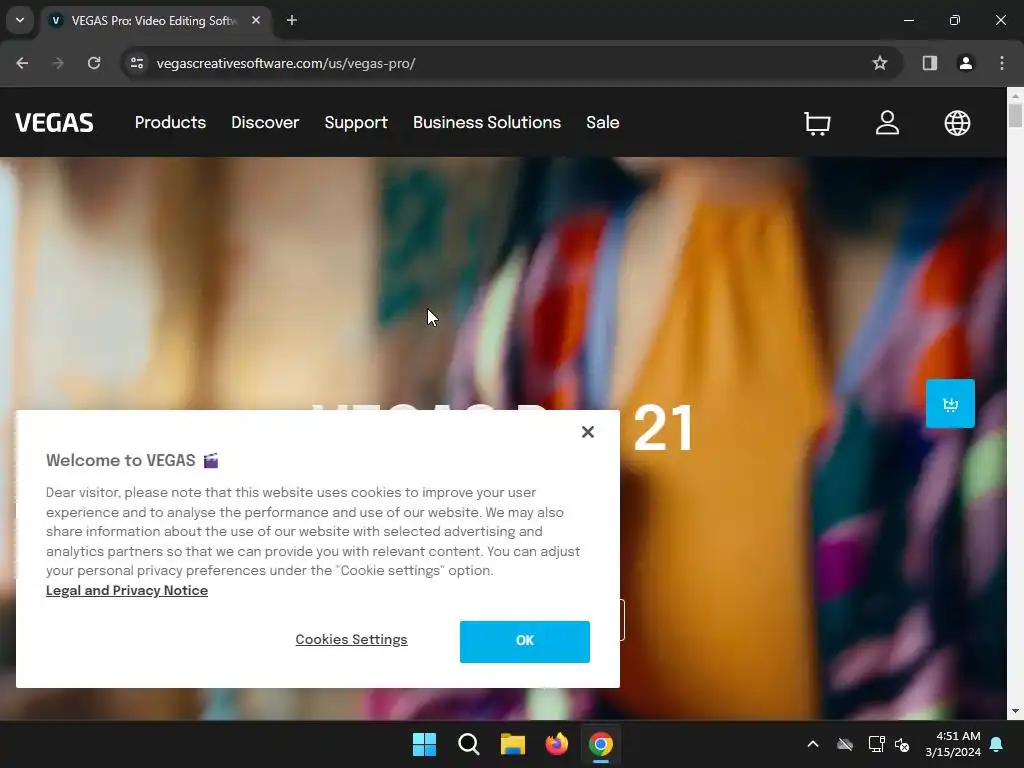Open Windows taskbar search

tap(468, 744)
